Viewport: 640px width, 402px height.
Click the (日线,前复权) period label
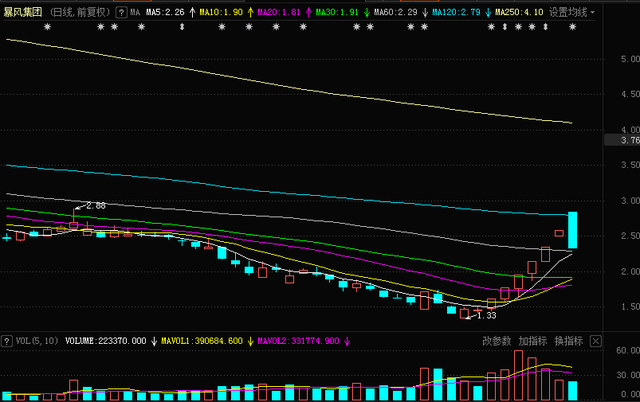coord(80,13)
